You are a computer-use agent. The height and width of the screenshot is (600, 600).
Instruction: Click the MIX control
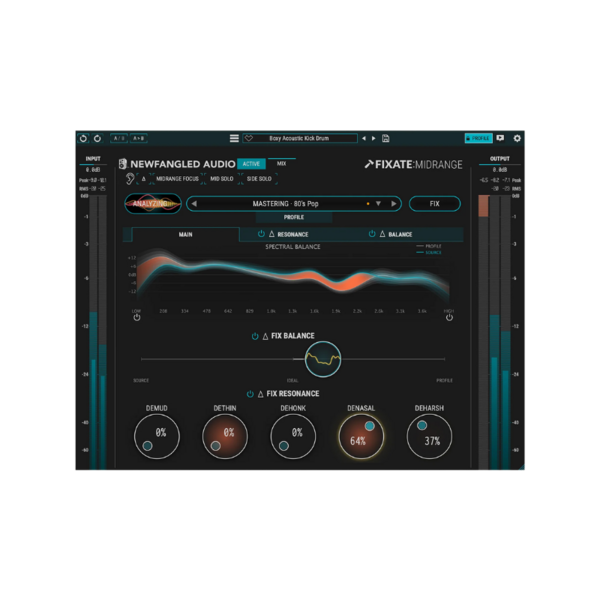click(x=282, y=163)
